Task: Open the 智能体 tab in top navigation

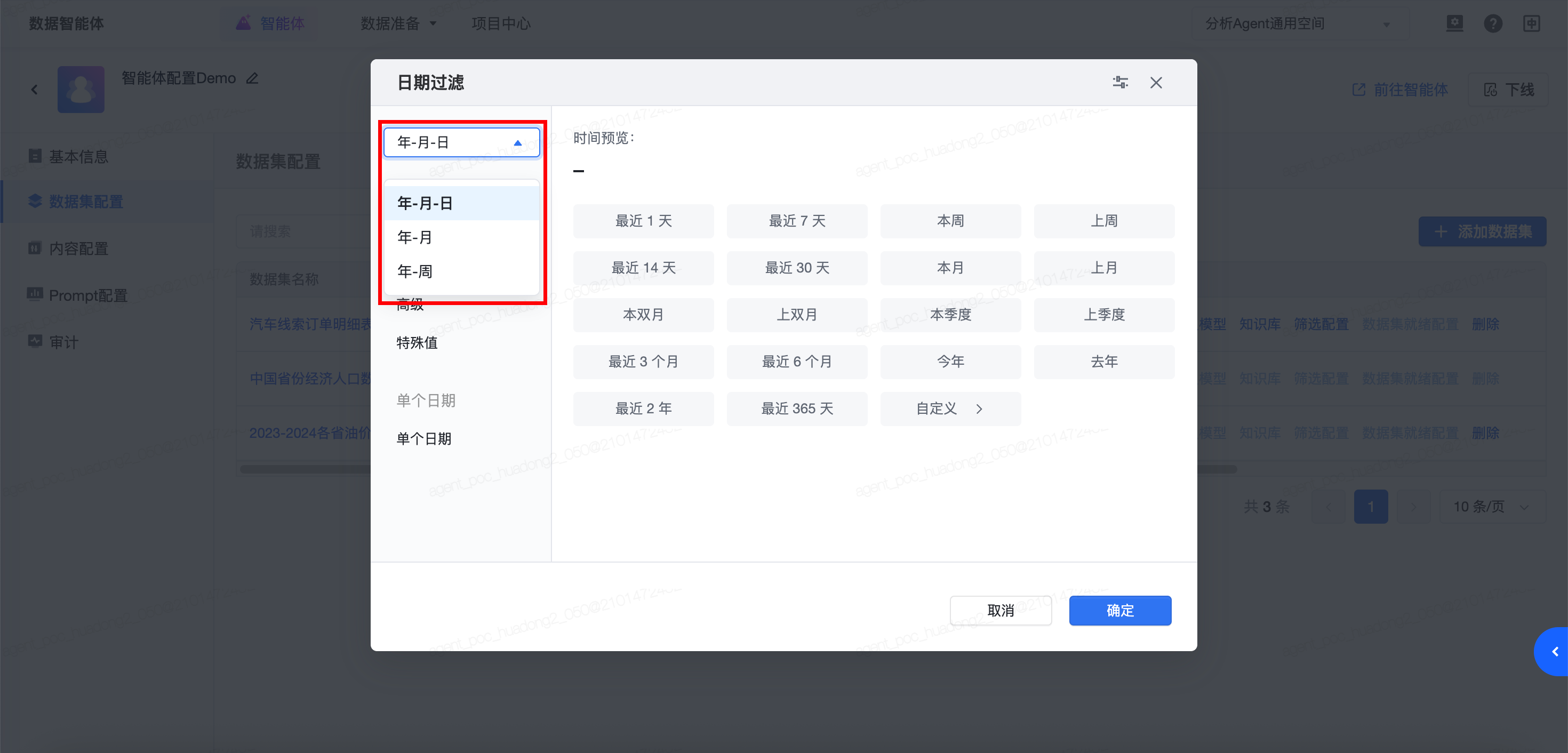Action: 271,23
